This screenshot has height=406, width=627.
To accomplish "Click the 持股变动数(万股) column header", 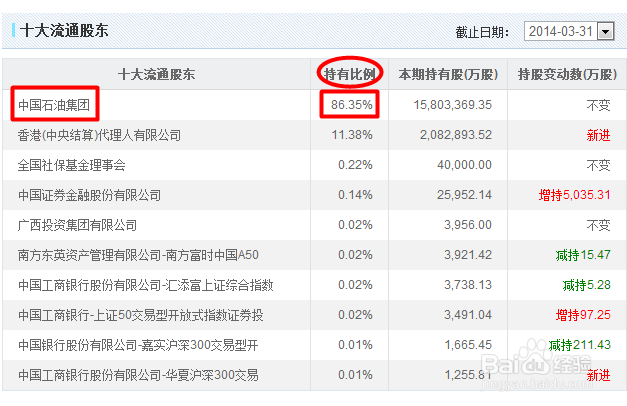I will [x=567, y=74].
